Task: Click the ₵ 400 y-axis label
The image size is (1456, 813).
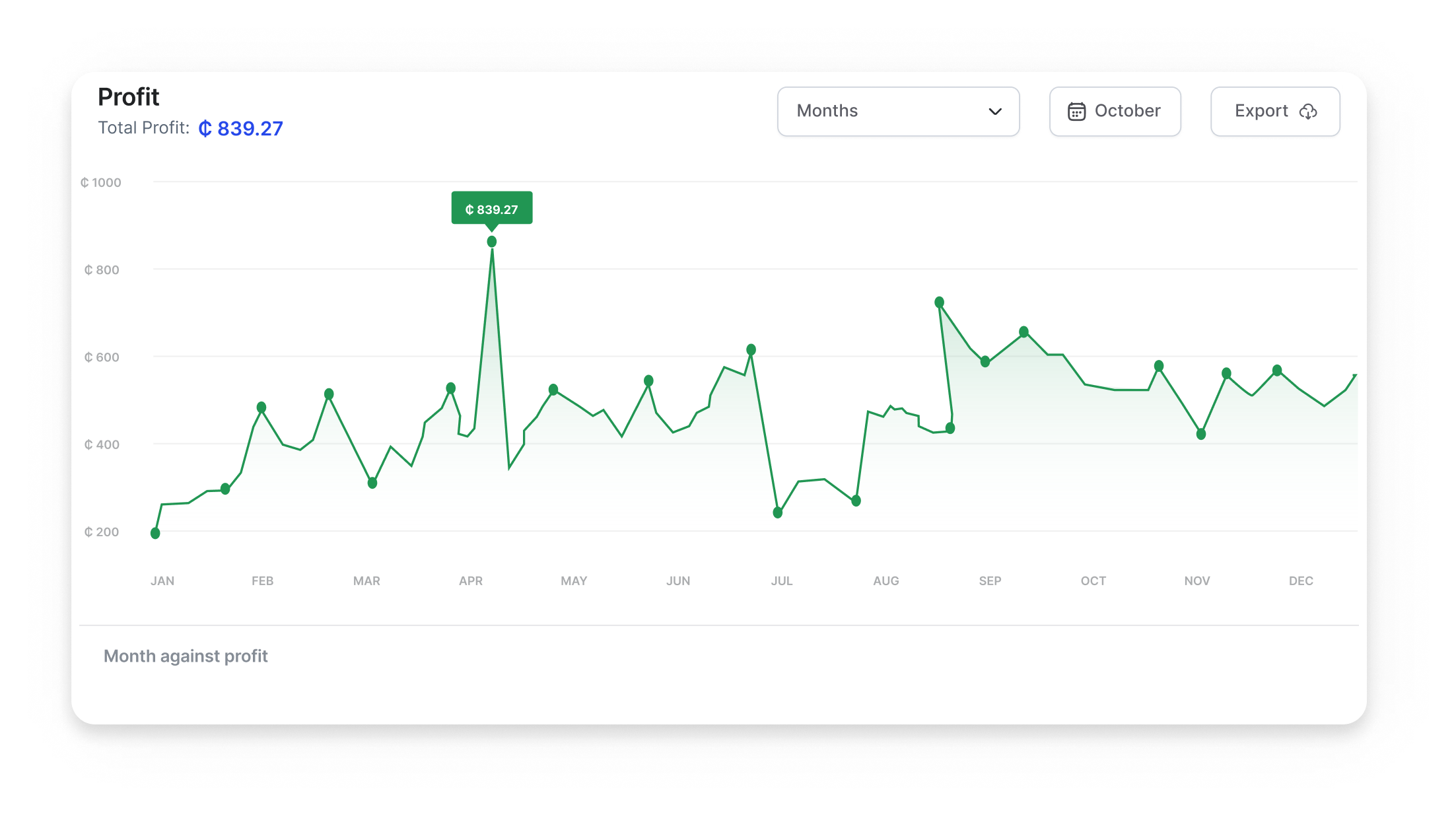Action: pyautogui.click(x=102, y=444)
